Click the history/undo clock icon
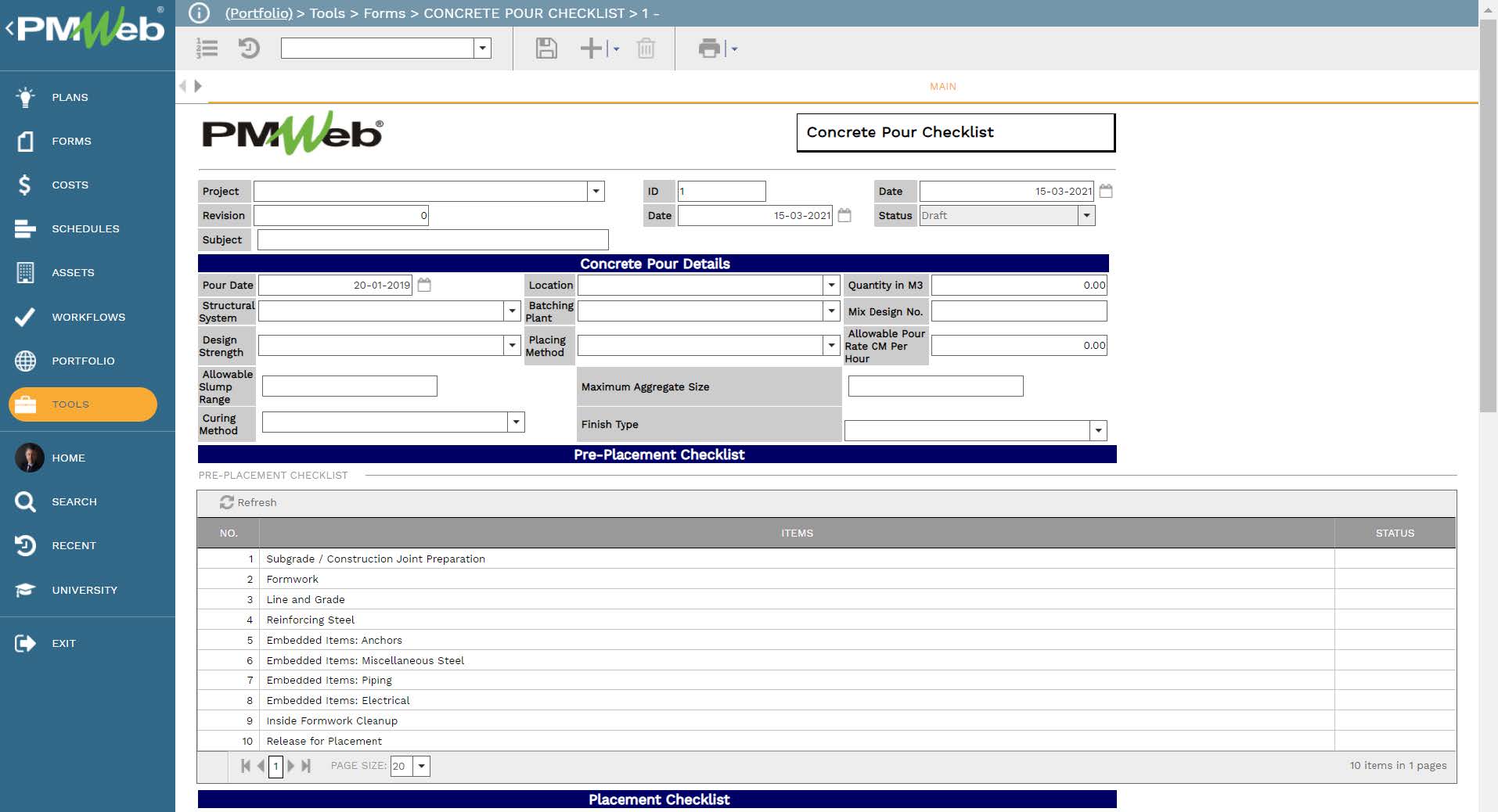The height and width of the screenshot is (812, 1498). click(x=249, y=49)
